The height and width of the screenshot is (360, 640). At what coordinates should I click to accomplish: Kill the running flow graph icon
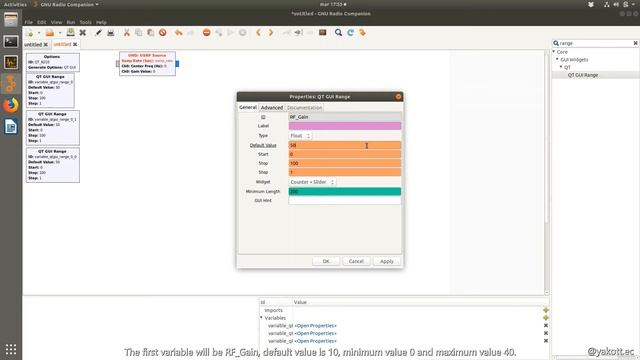click(x=242, y=33)
